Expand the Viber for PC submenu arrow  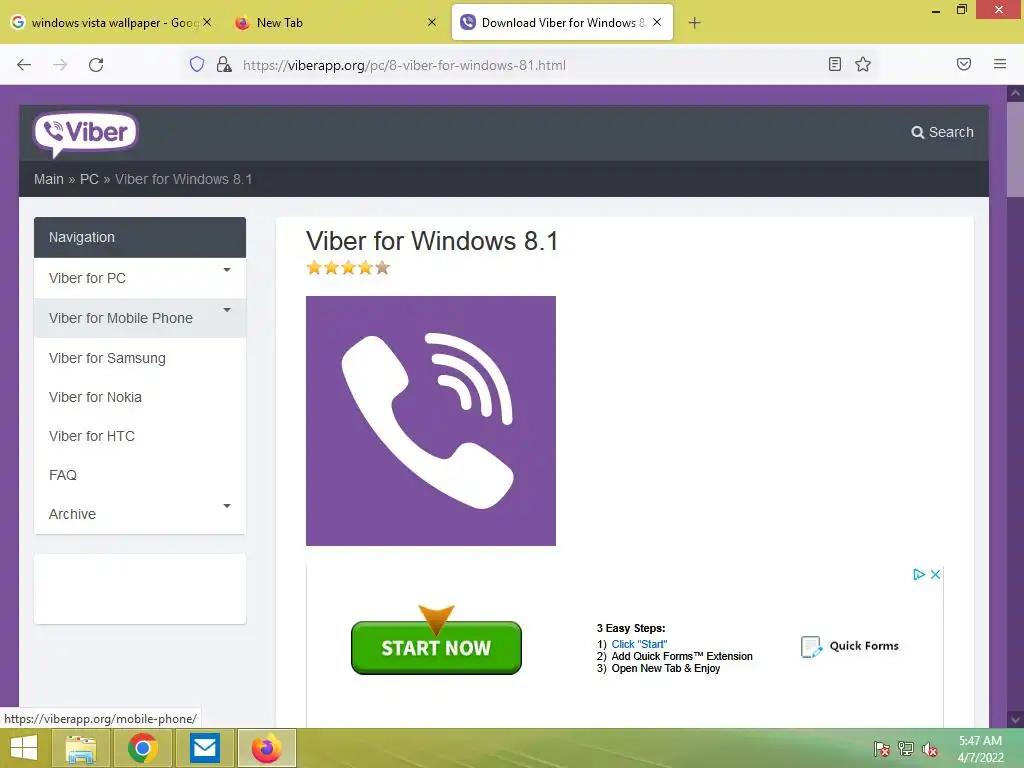pyautogui.click(x=227, y=270)
